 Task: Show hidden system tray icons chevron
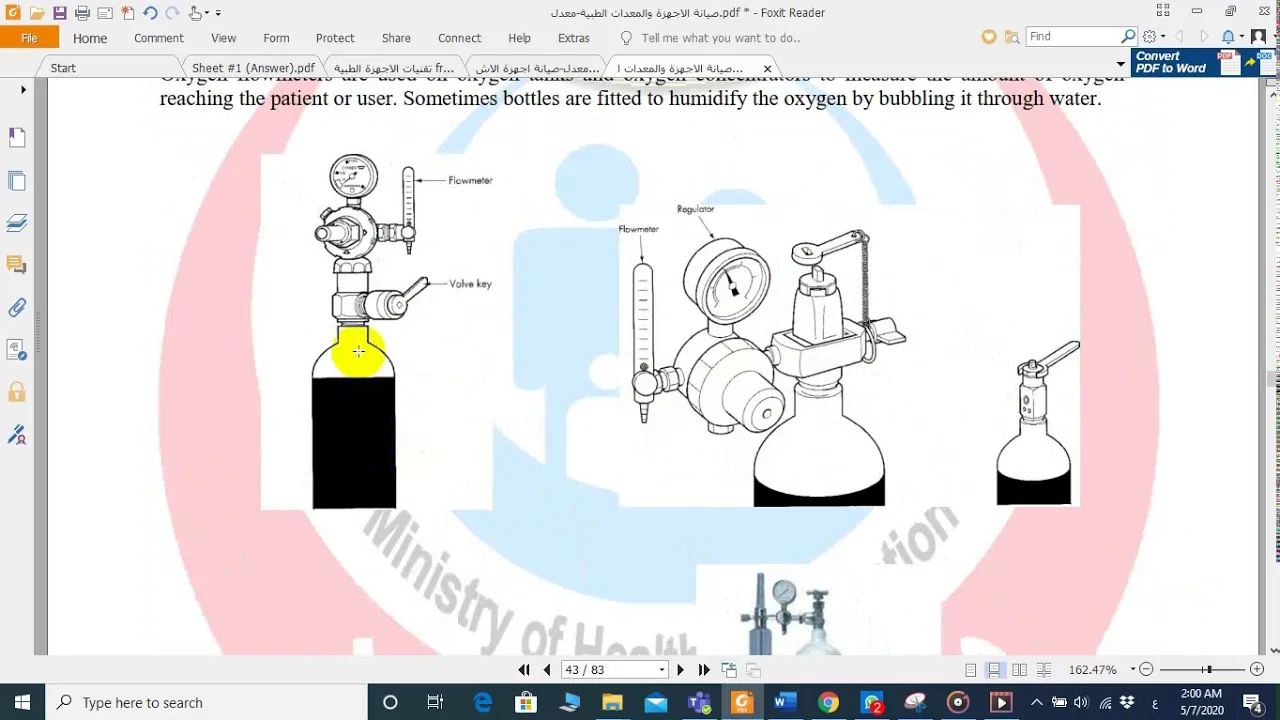[x=1037, y=702]
